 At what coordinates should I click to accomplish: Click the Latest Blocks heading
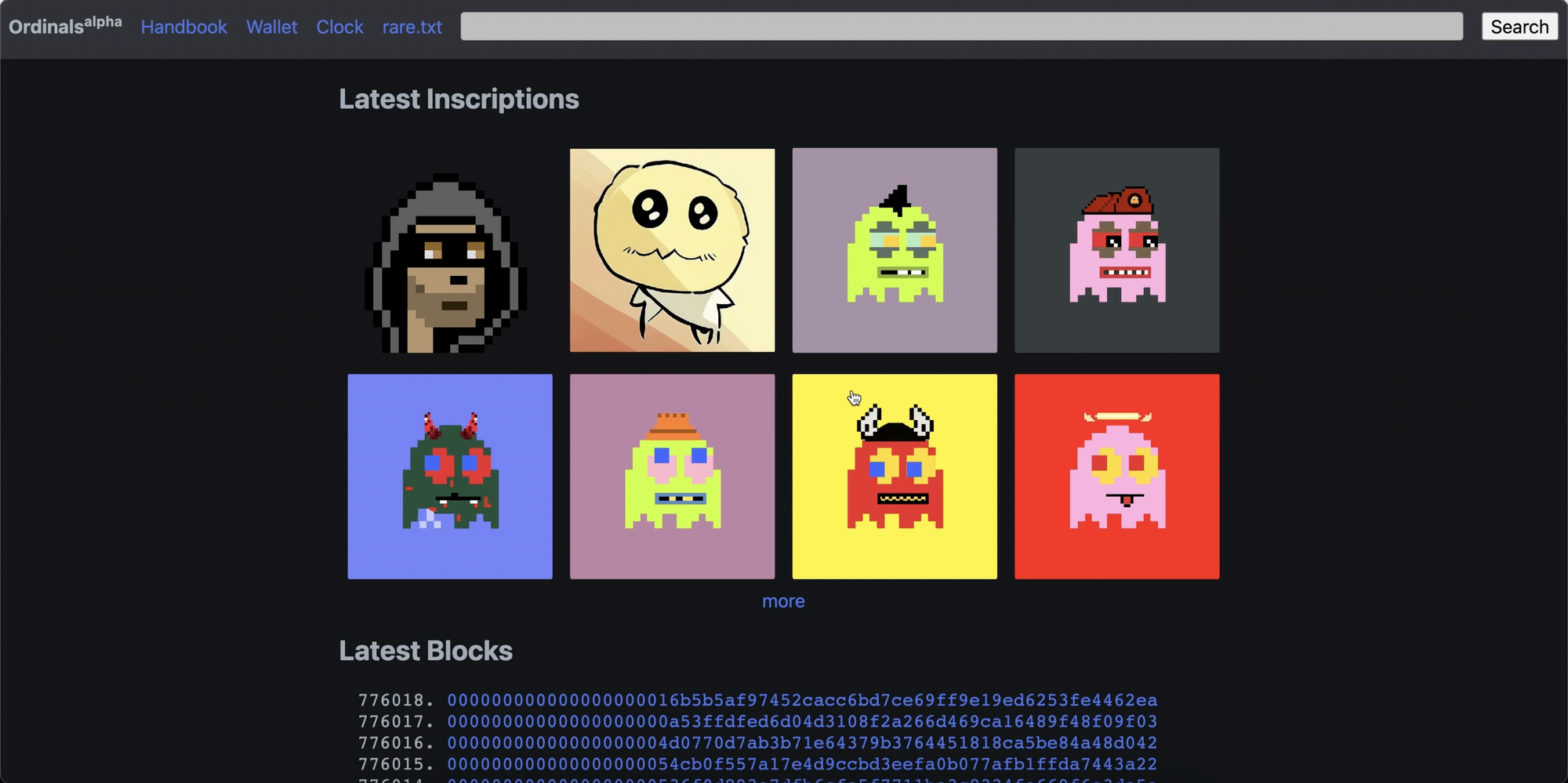[426, 651]
